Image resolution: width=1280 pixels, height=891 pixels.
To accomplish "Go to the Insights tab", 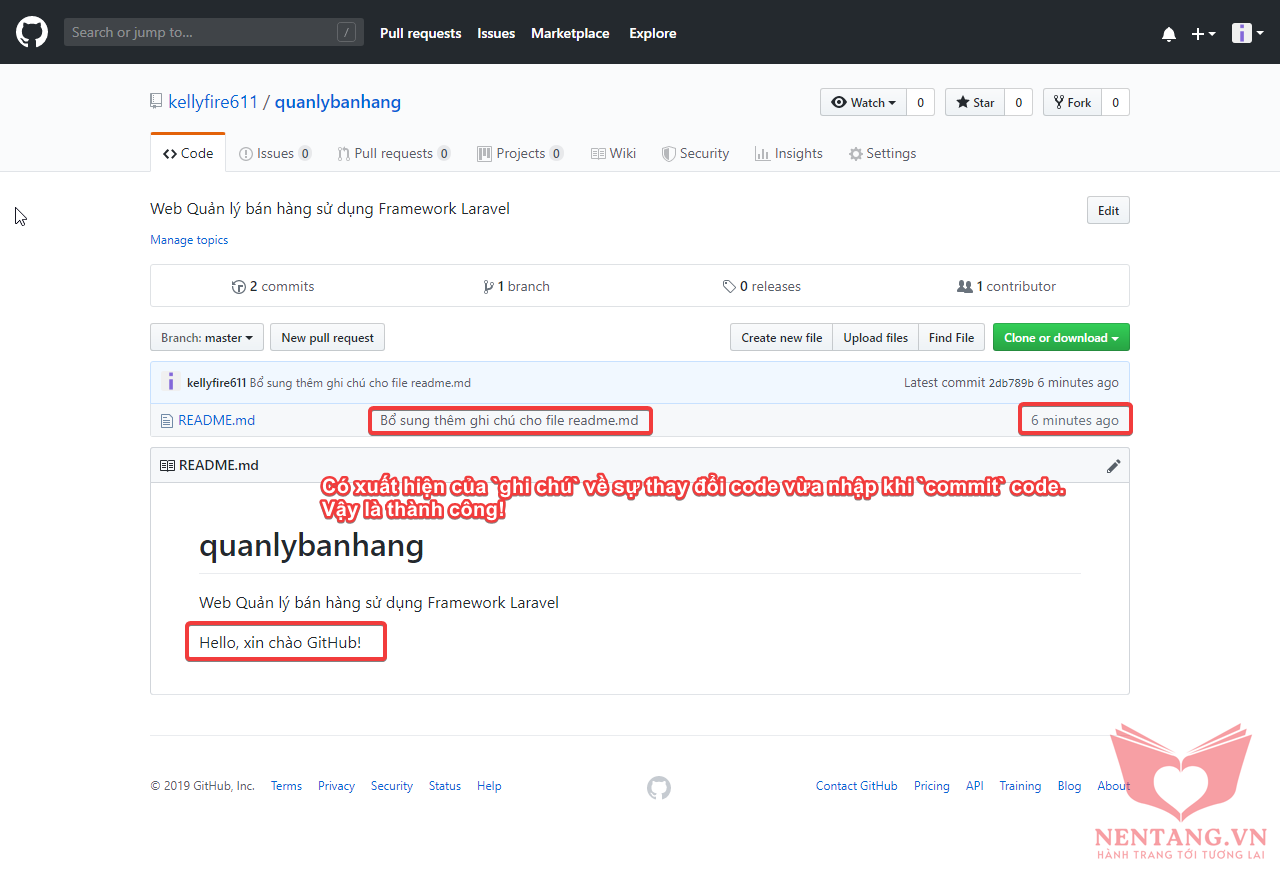I will pos(788,153).
